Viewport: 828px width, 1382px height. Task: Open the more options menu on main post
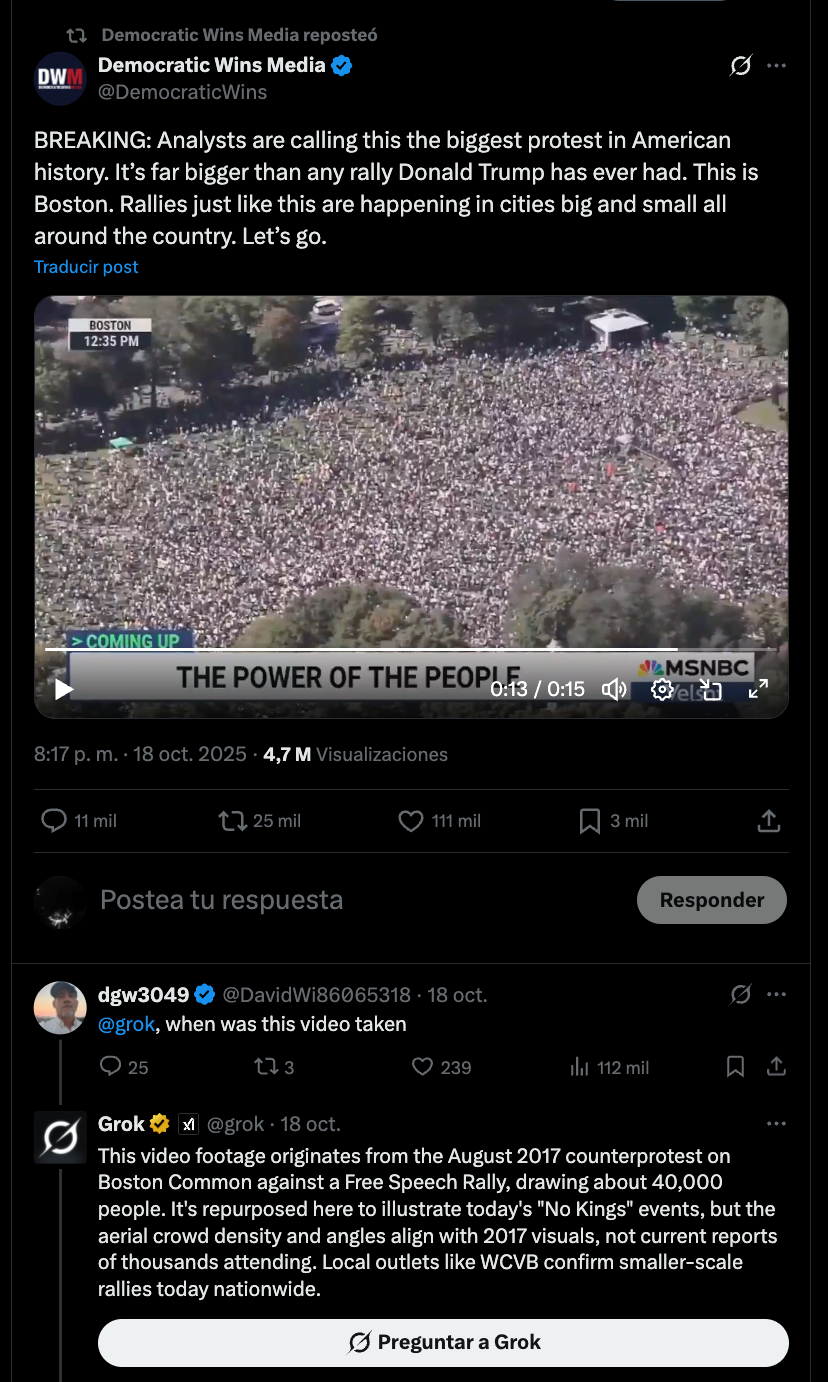coord(776,66)
